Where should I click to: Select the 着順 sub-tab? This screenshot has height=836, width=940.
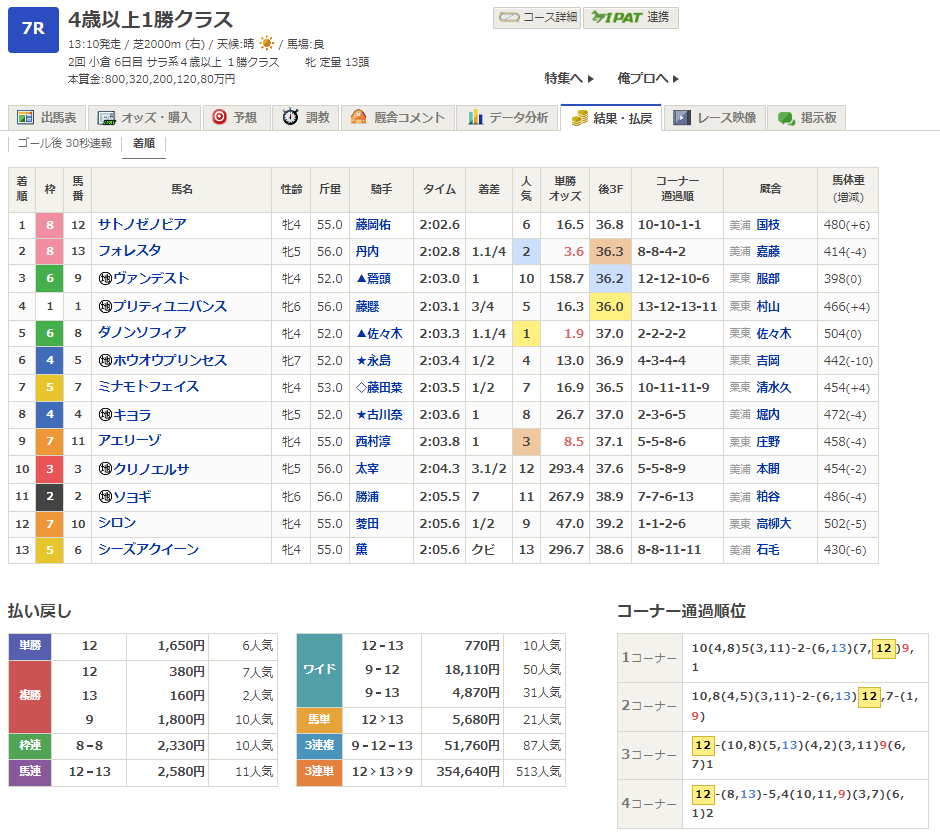(x=143, y=144)
